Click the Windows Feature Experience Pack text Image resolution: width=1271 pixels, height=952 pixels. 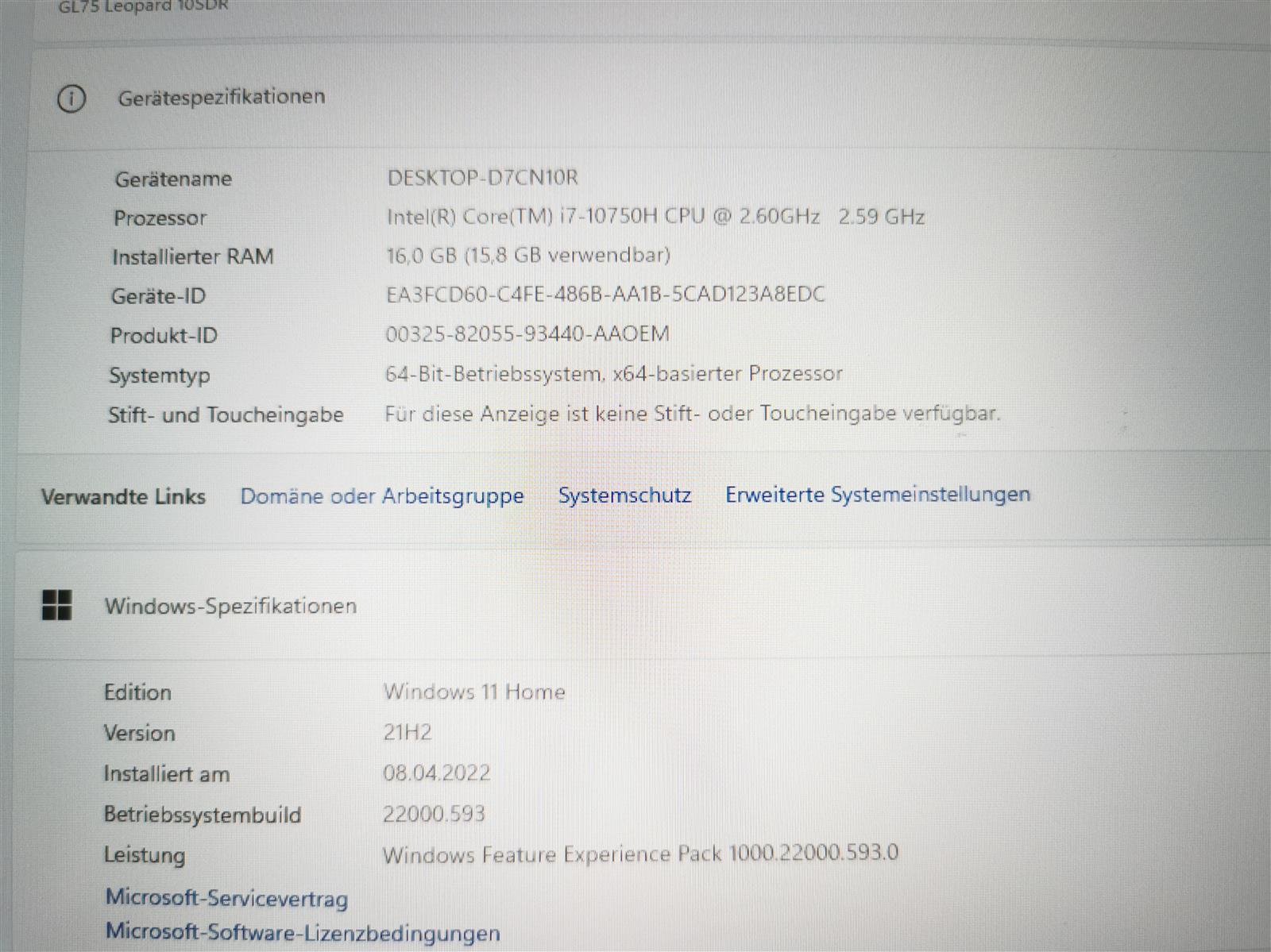pyautogui.click(x=639, y=854)
